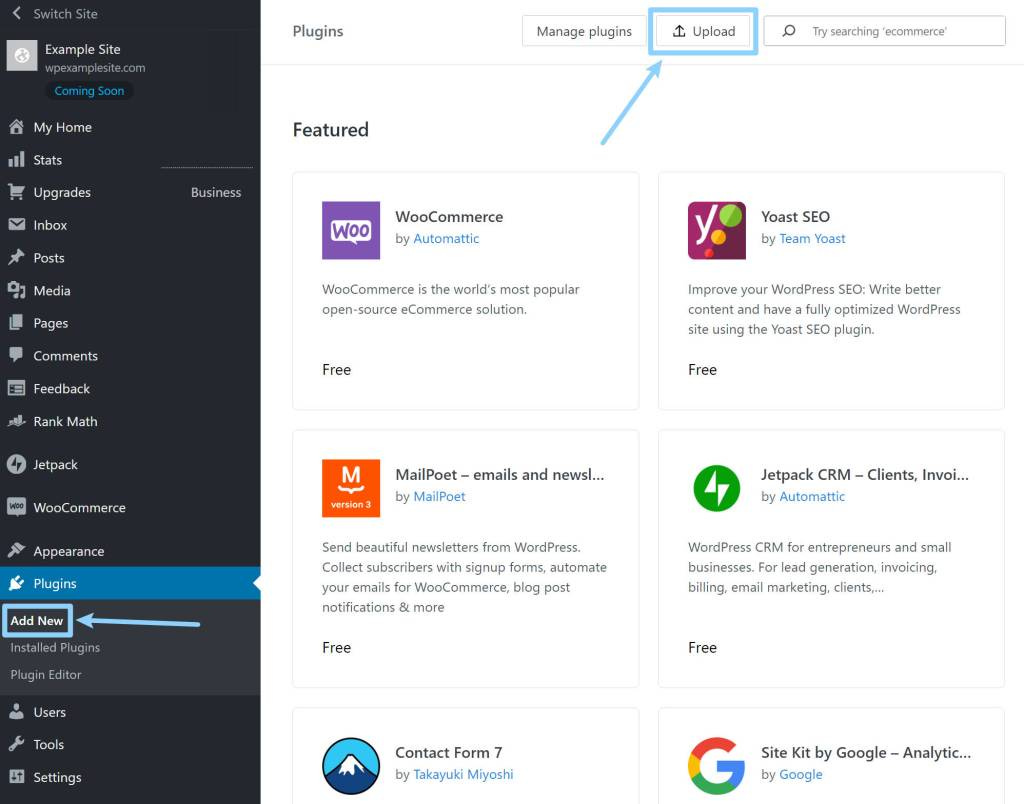Open the Site Kit Google logo
This screenshot has height=804, width=1024.
point(716,766)
